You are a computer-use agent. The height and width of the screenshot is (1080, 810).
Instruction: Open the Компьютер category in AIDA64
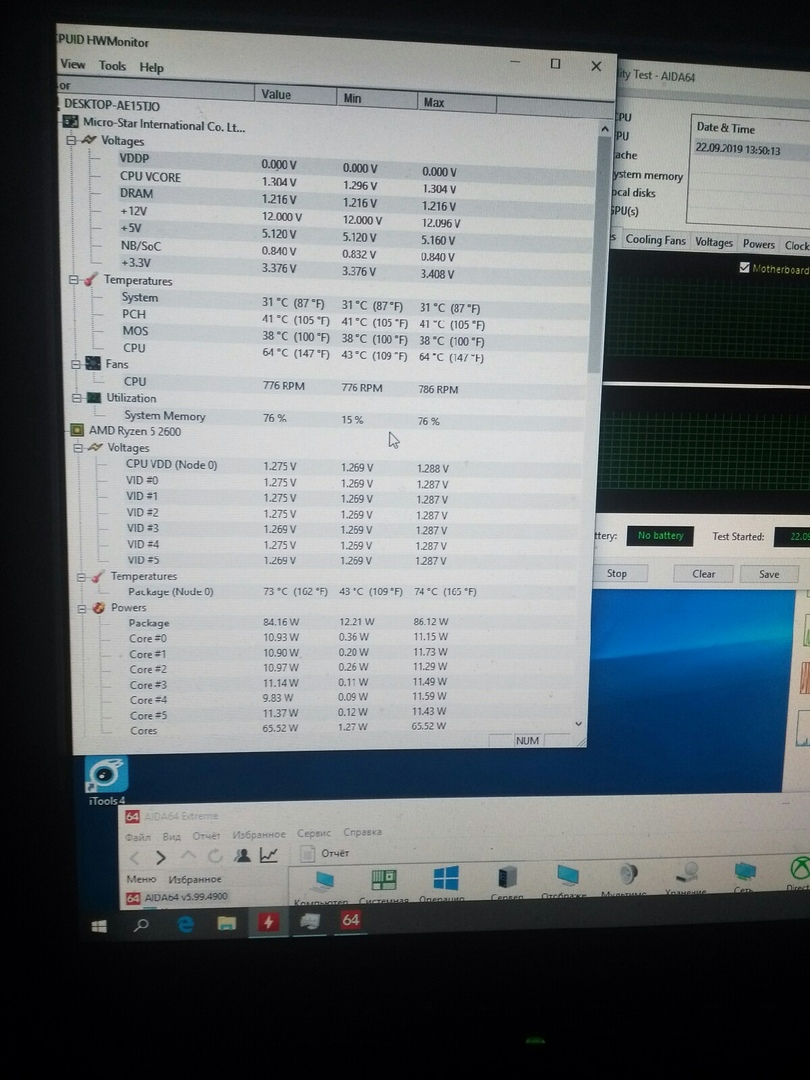(x=321, y=886)
